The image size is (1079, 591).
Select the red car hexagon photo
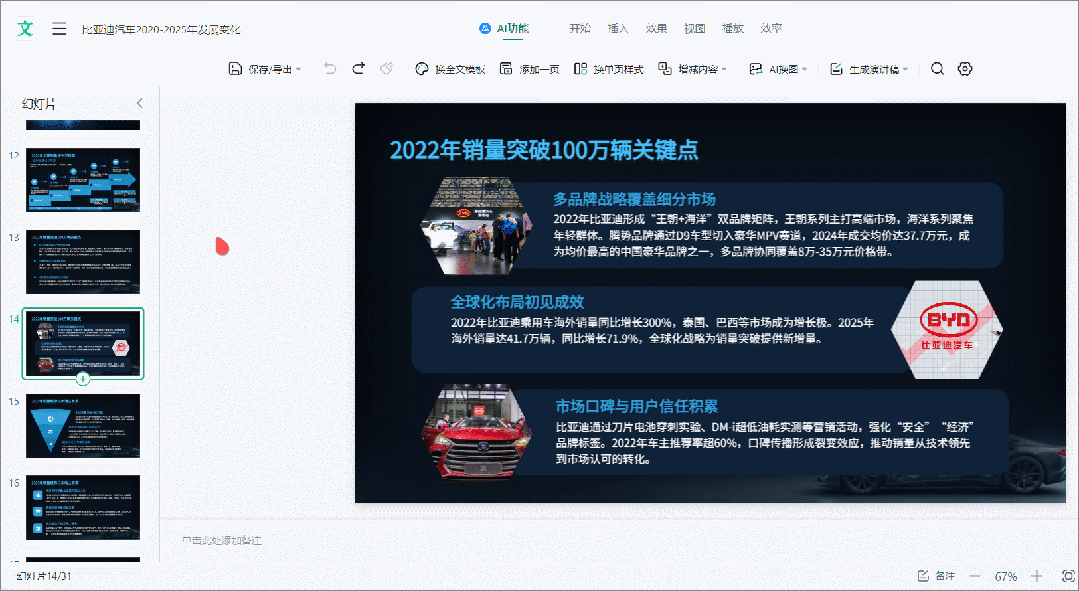click(477, 432)
